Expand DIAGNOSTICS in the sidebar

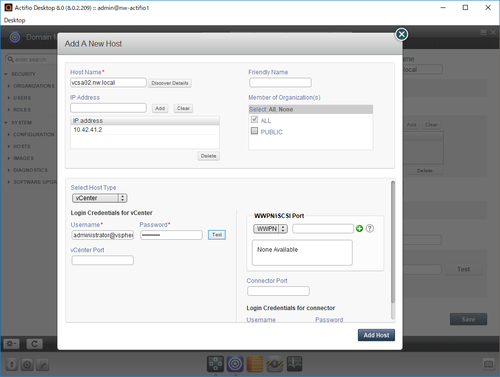pyautogui.click(x=9, y=170)
